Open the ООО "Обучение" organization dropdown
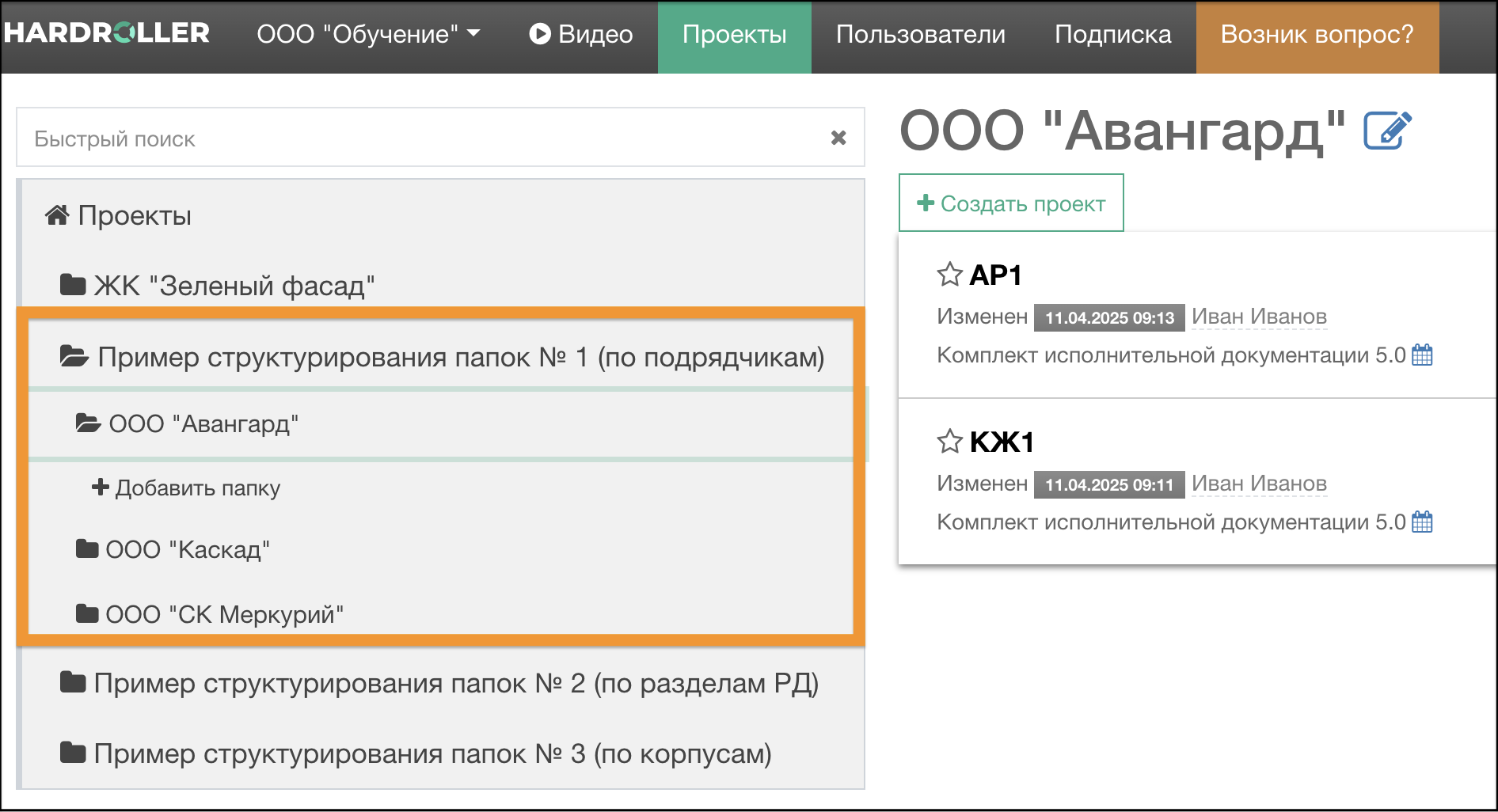Viewport: 1498px width, 812px height. coord(369,34)
